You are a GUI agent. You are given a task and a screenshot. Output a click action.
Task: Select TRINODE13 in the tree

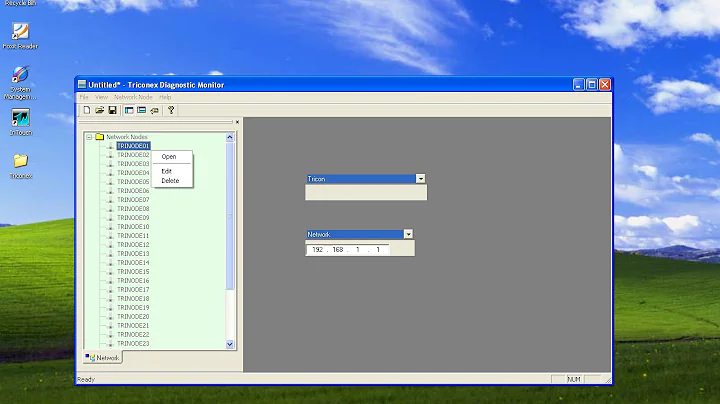click(133, 253)
